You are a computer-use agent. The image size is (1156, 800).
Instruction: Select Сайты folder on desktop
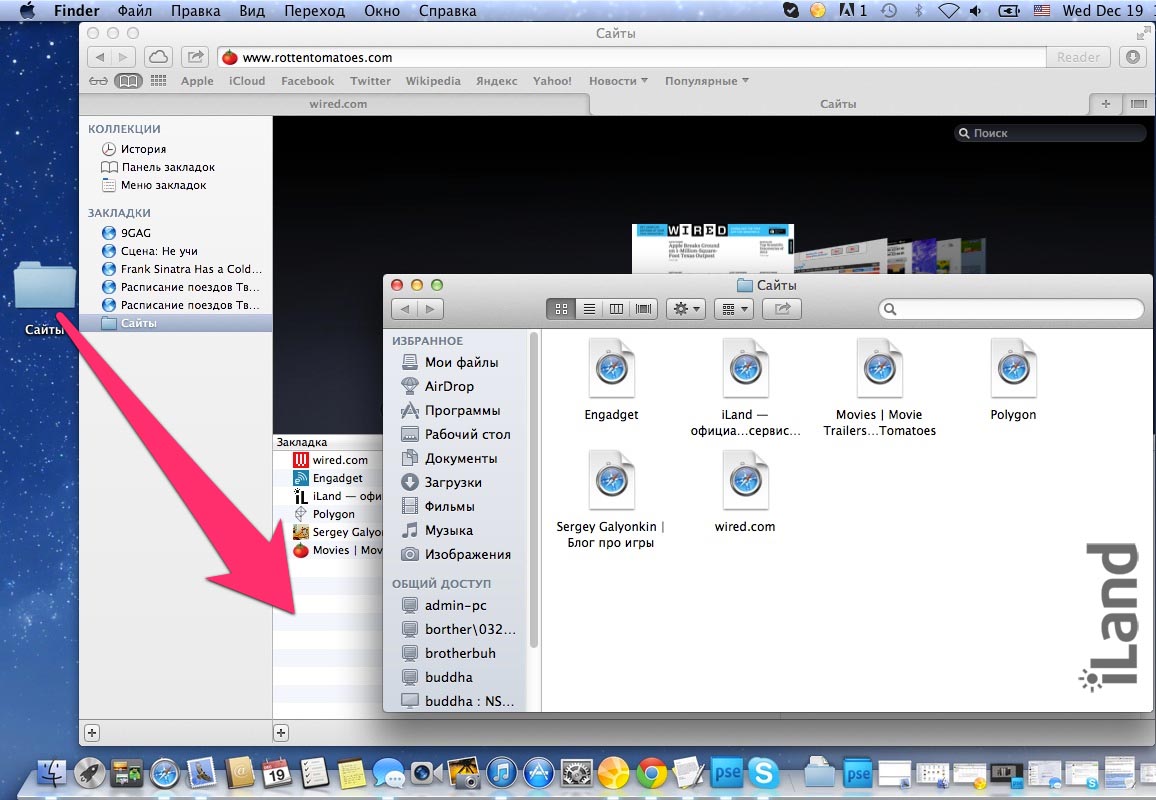coord(44,298)
